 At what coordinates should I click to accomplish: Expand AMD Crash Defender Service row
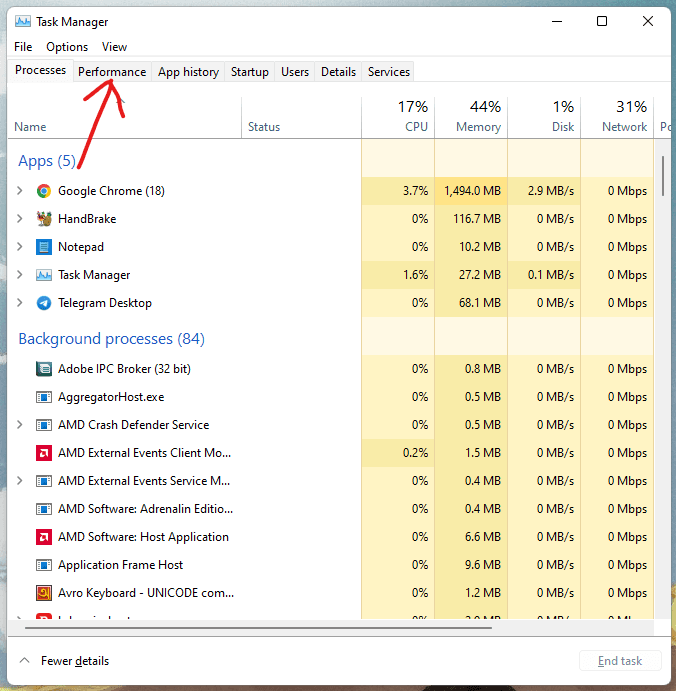pyautogui.click(x=19, y=425)
